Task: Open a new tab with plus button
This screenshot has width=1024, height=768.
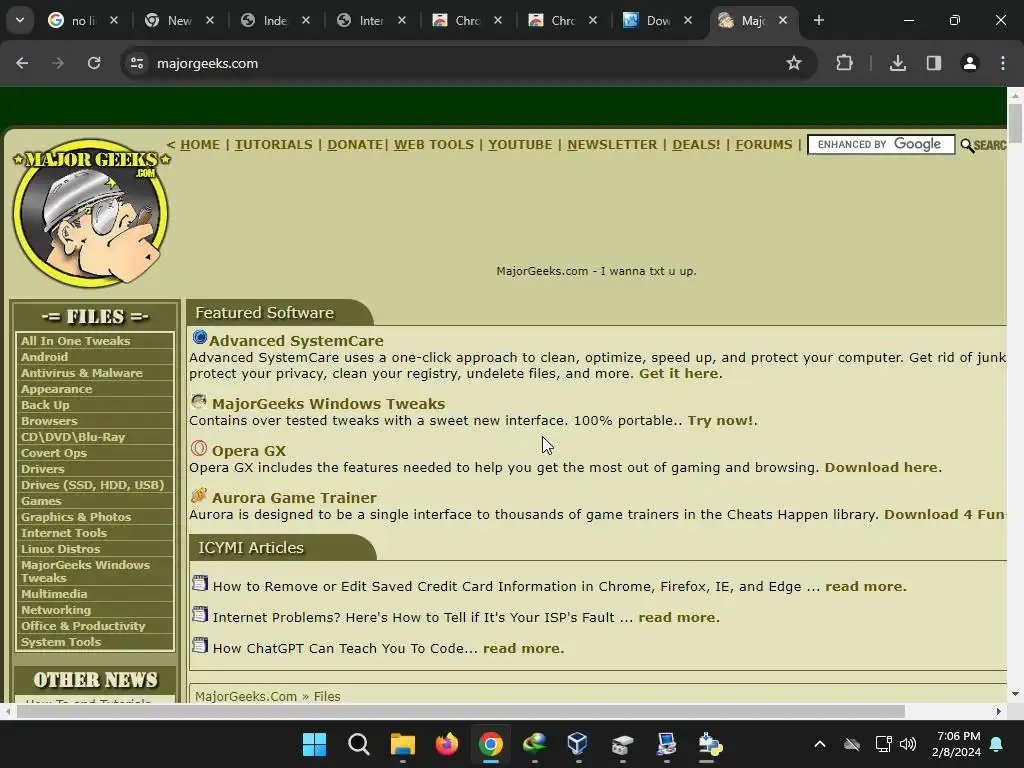Action: pos(818,20)
